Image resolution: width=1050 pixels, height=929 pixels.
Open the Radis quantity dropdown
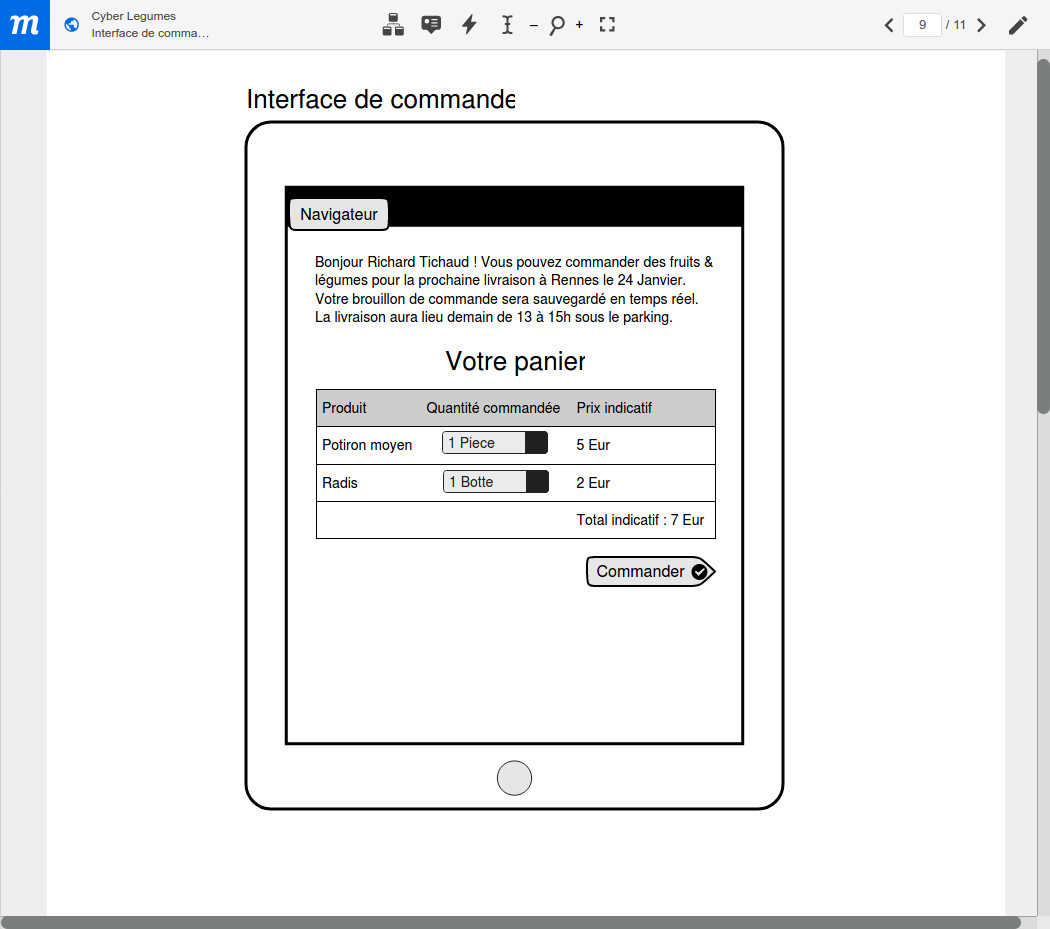pos(496,482)
